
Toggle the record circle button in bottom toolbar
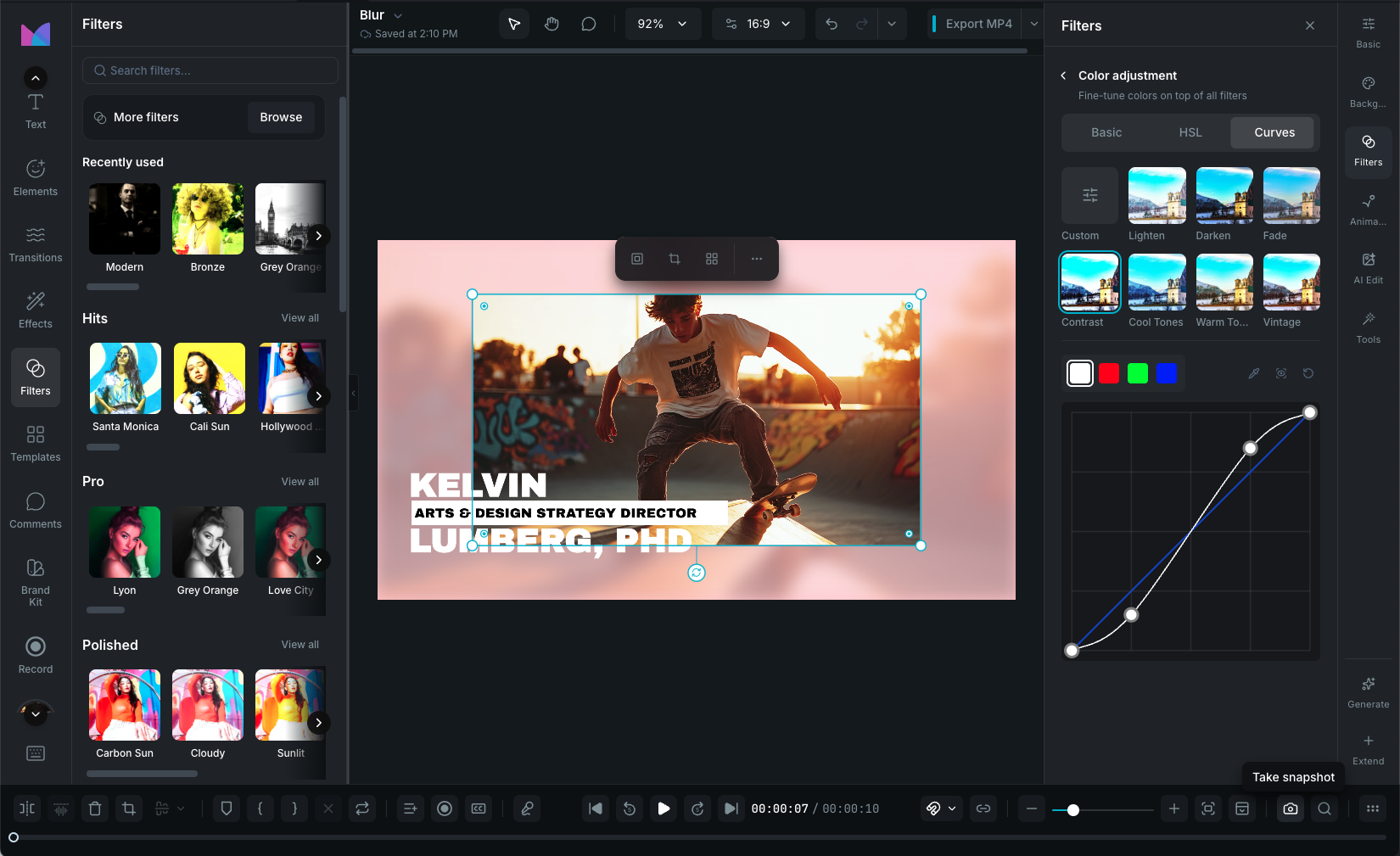click(445, 808)
